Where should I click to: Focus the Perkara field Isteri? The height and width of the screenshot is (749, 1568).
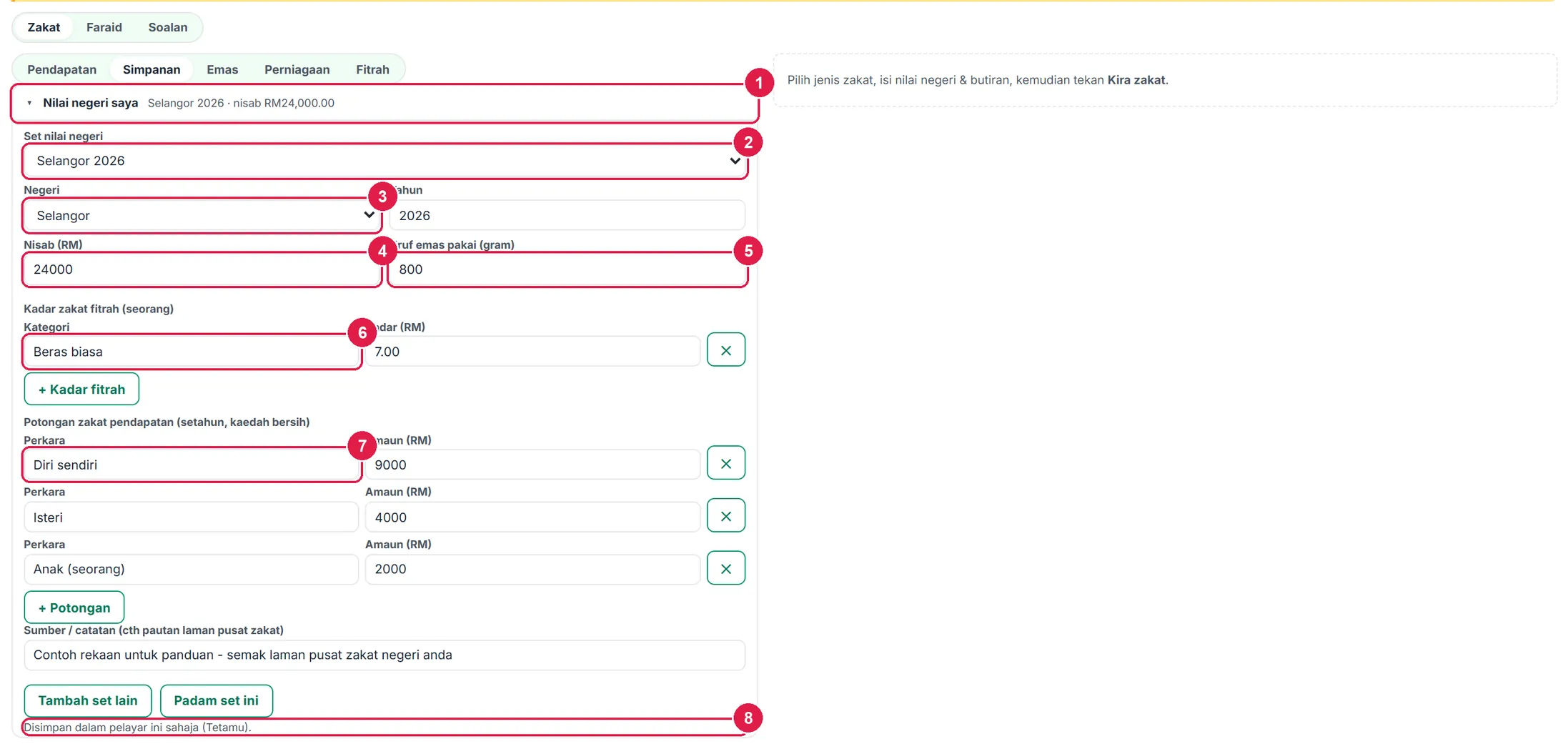tap(192, 517)
